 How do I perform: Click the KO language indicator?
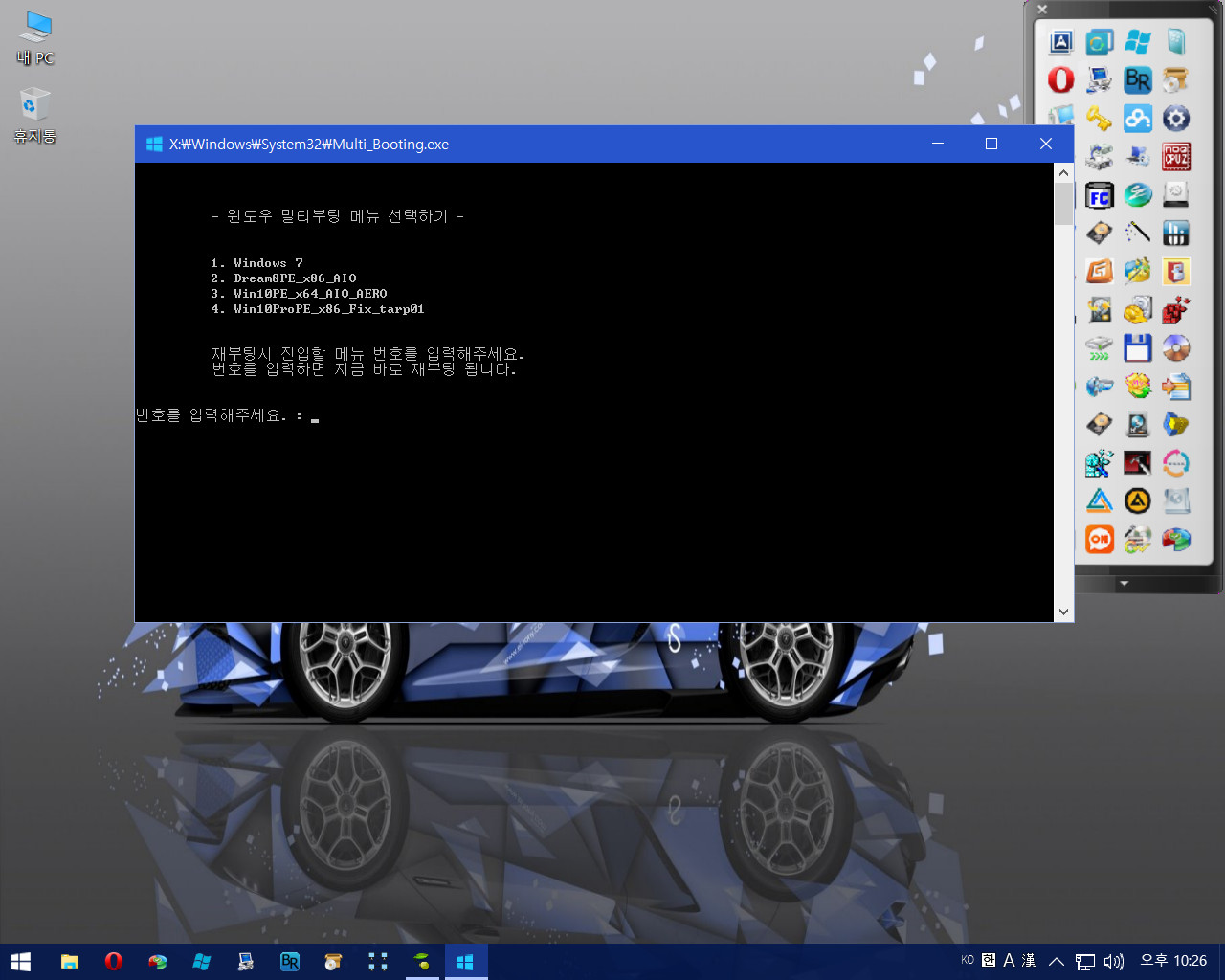(x=968, y=960)
